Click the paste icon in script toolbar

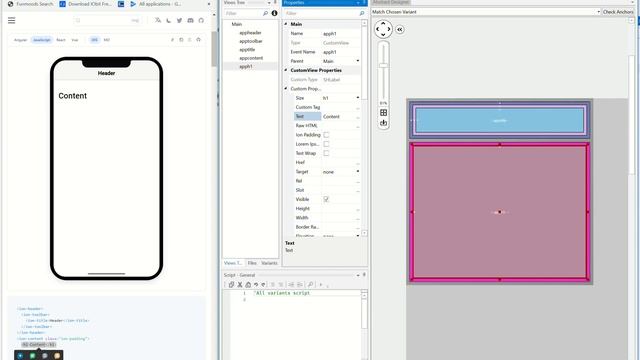click(x=248, y=284)
